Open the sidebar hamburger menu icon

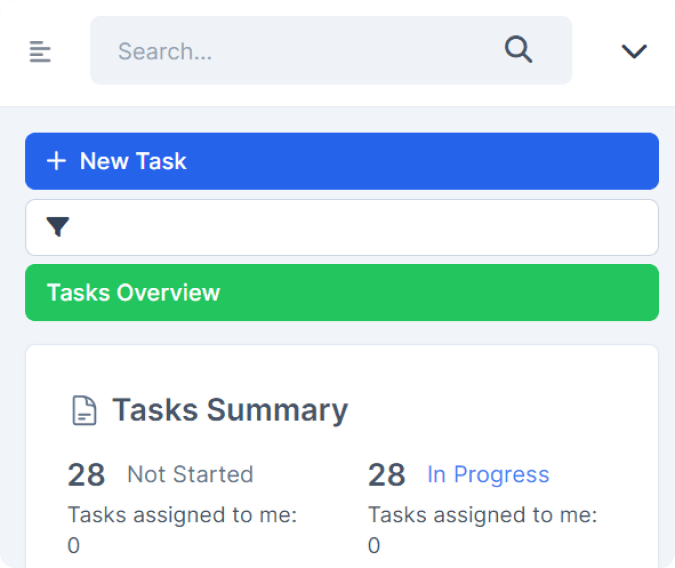[40, 51]
